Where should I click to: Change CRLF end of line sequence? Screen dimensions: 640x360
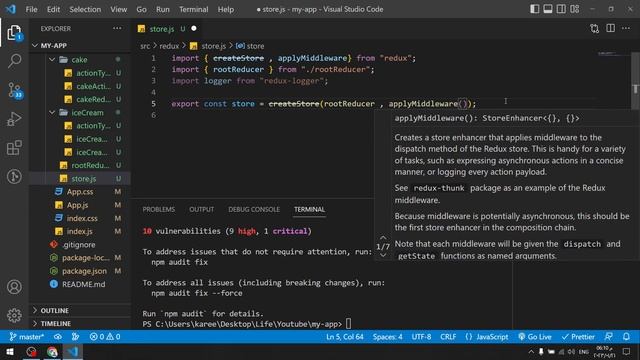click(x=448, y=337)
